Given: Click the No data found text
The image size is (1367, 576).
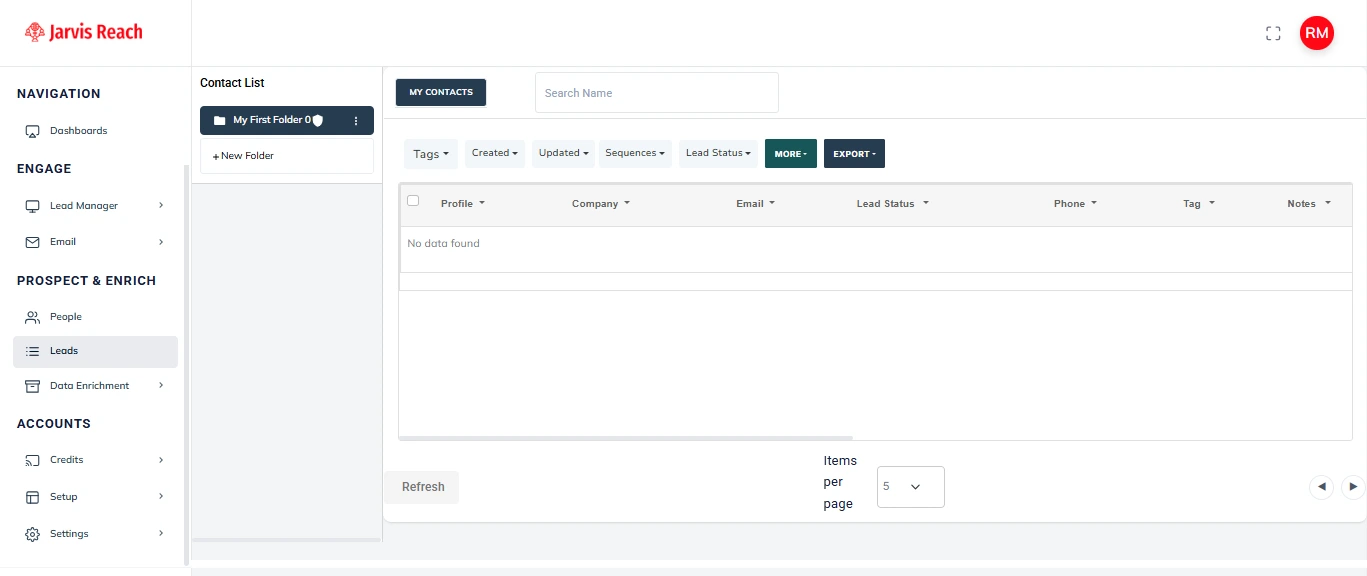Looking at the screenshot, I should point(443,243).
